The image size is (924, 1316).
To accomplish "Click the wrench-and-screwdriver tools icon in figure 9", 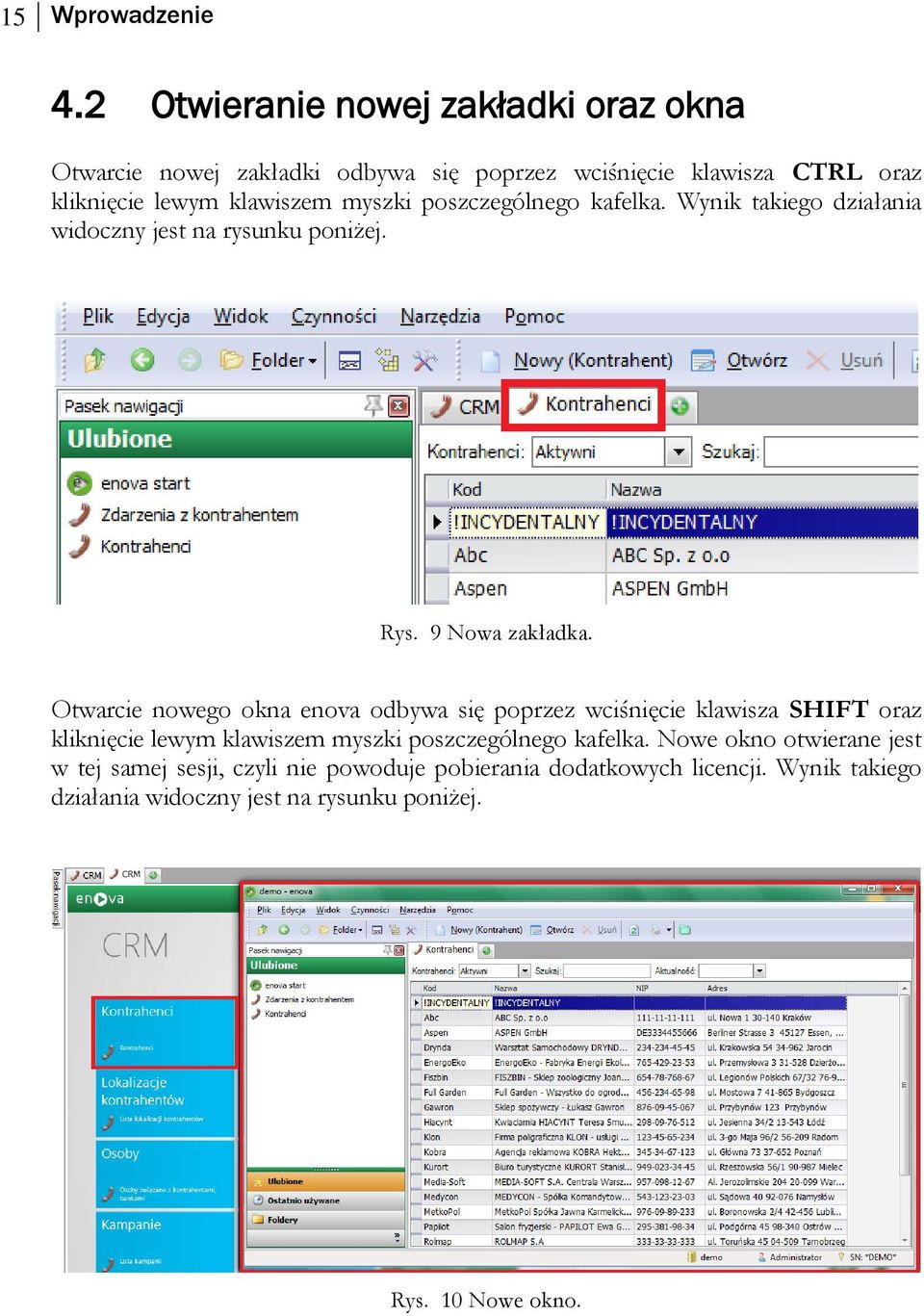I will pos(424,361).
